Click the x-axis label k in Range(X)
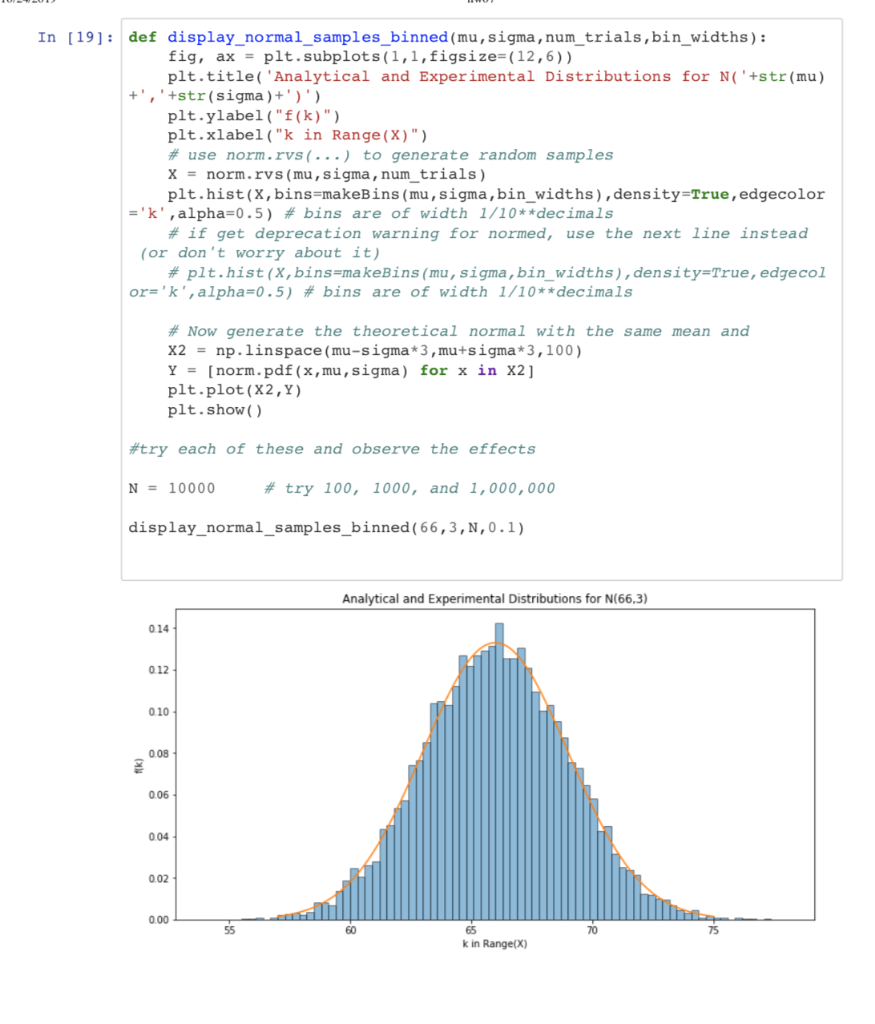The image size is (875, 1024). click(x=495, y=943)
